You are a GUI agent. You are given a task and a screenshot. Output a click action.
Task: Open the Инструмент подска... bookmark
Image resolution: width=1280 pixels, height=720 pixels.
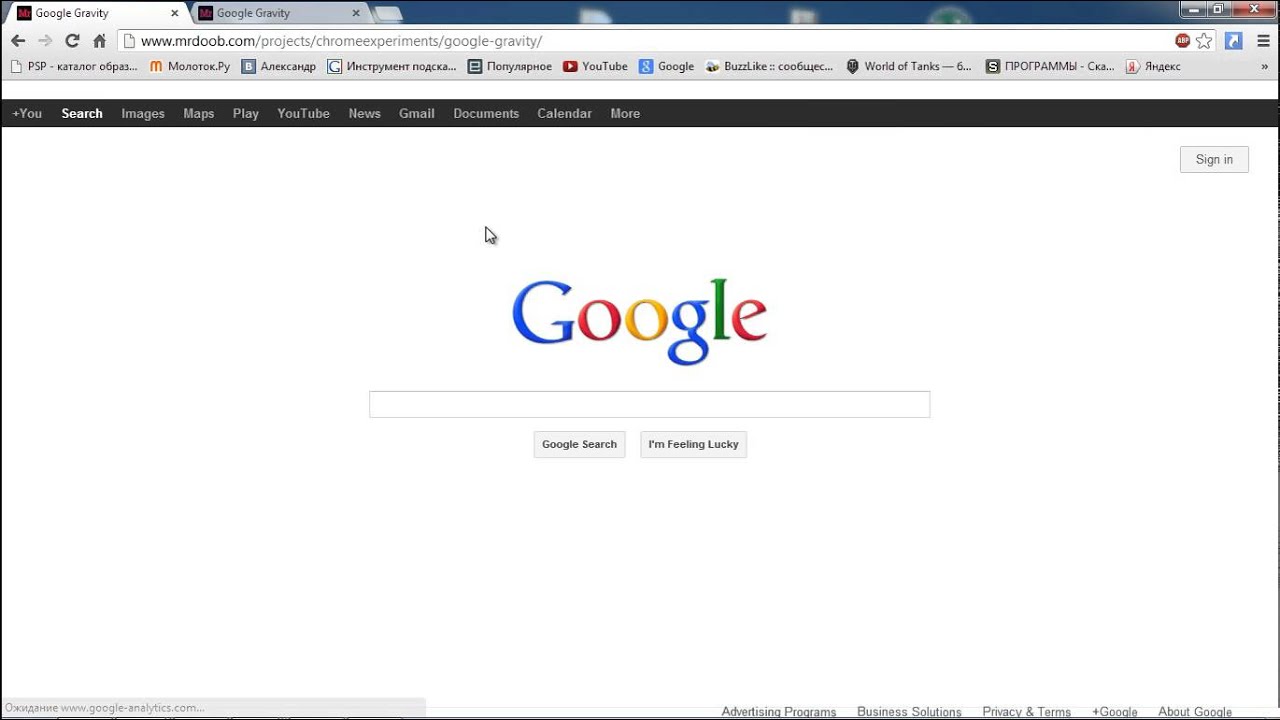[x=392, y=66]
